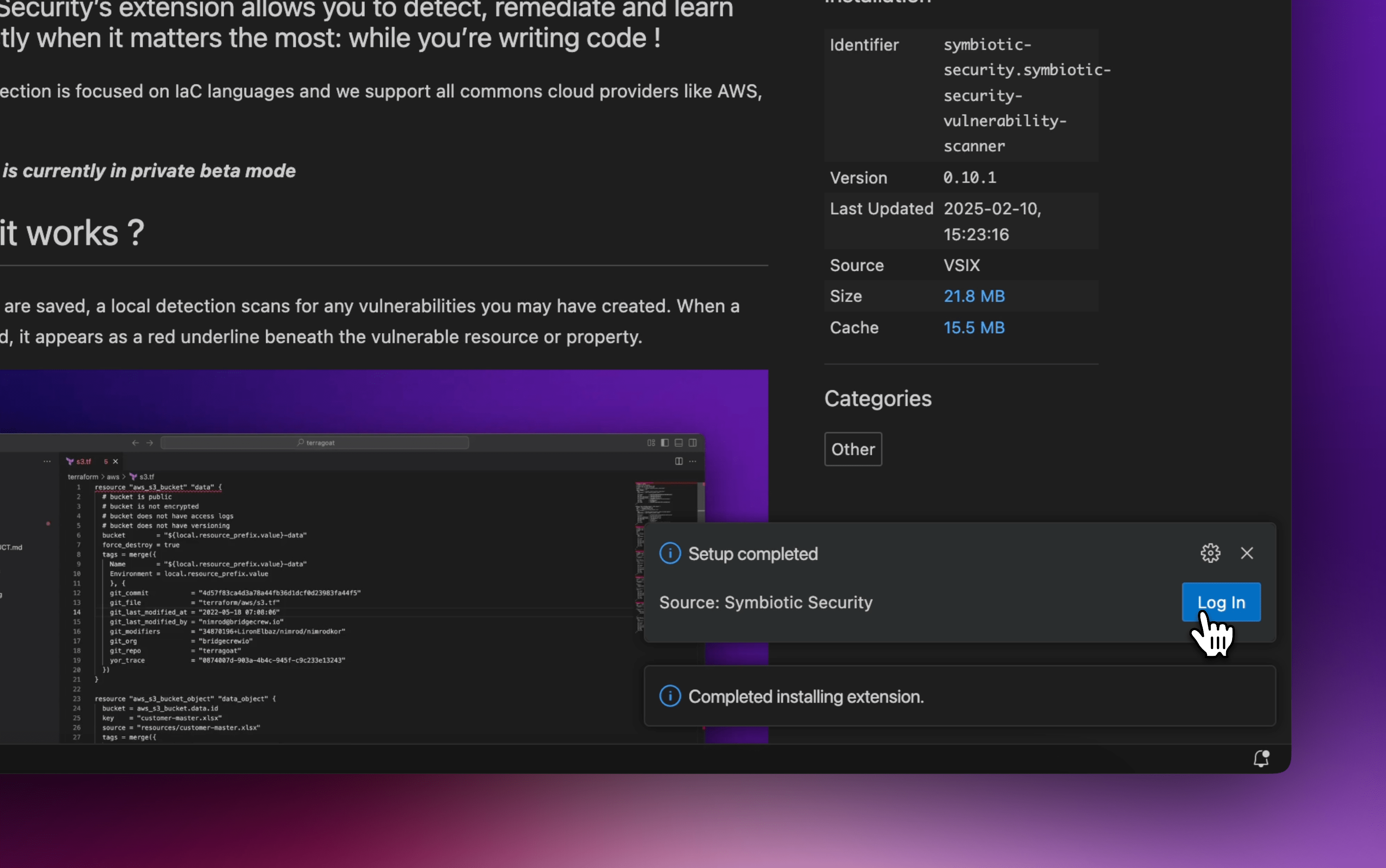
Task: Close the s3.tf tab
Action: tap(115, 462)
